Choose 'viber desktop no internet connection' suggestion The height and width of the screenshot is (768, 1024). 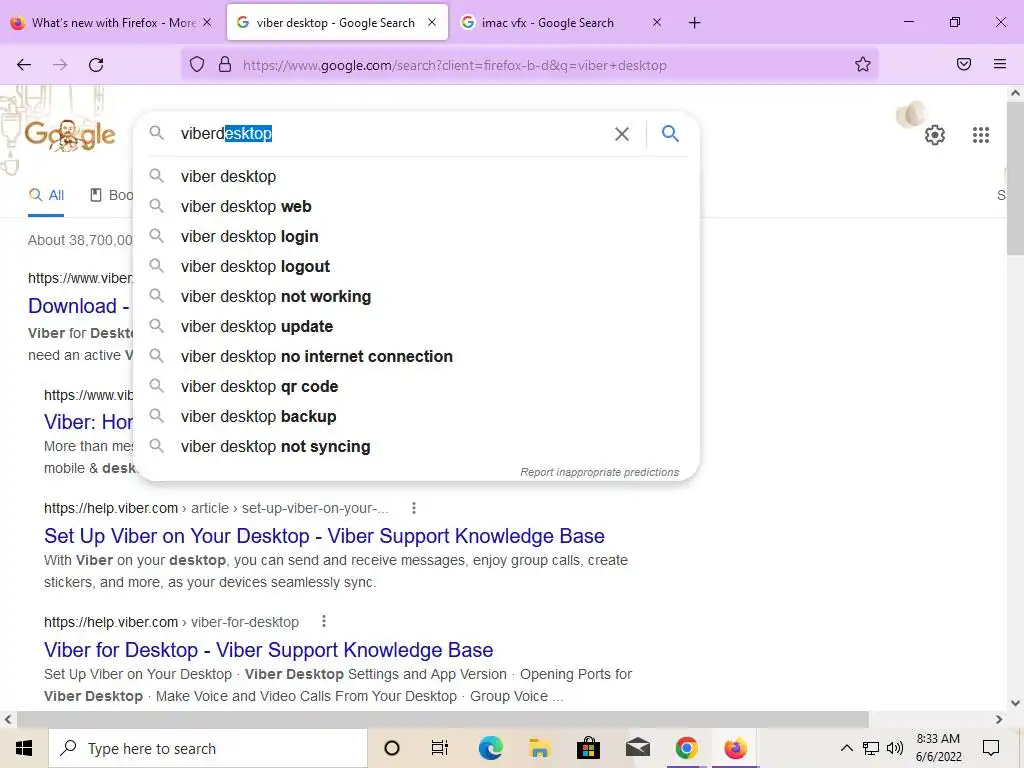pyautogui.click(x=416, y=357)
